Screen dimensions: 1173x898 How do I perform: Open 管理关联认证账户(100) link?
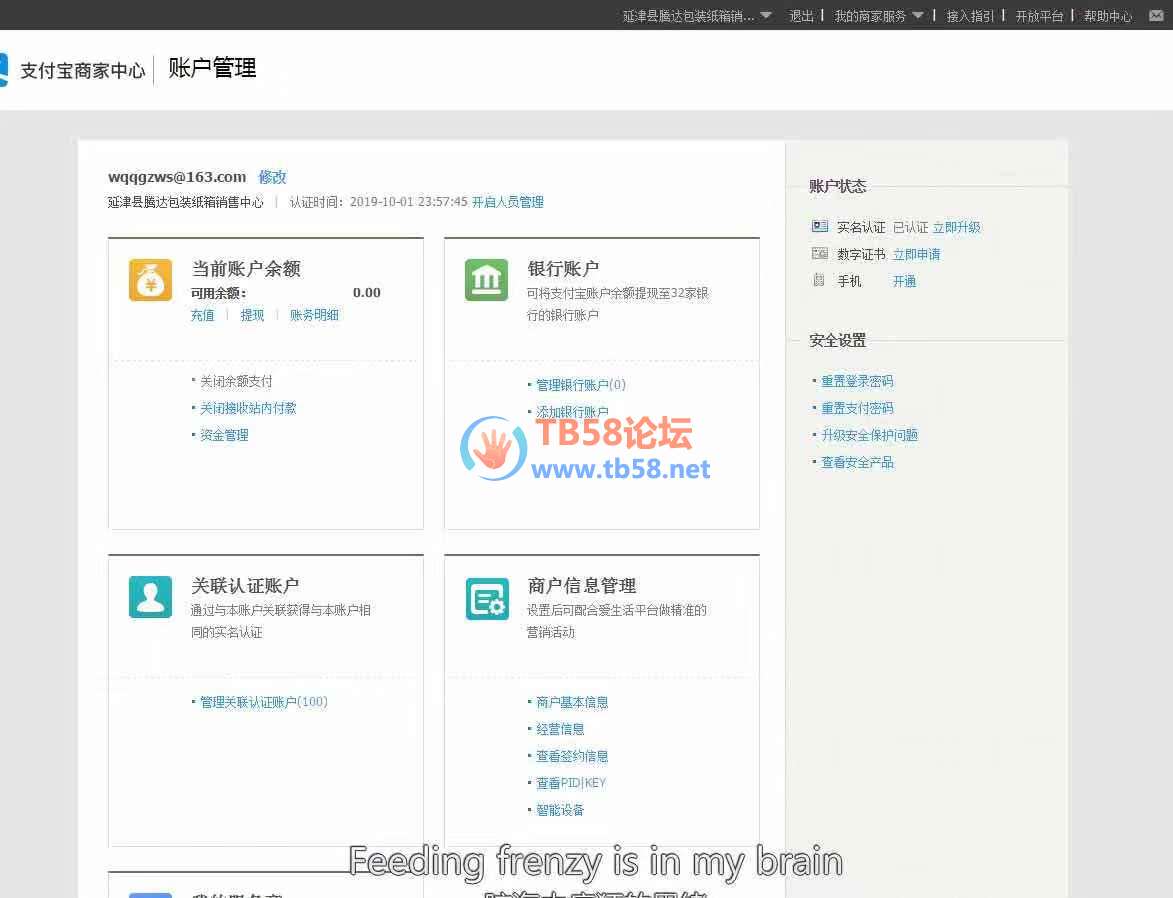tap(264, 702)
